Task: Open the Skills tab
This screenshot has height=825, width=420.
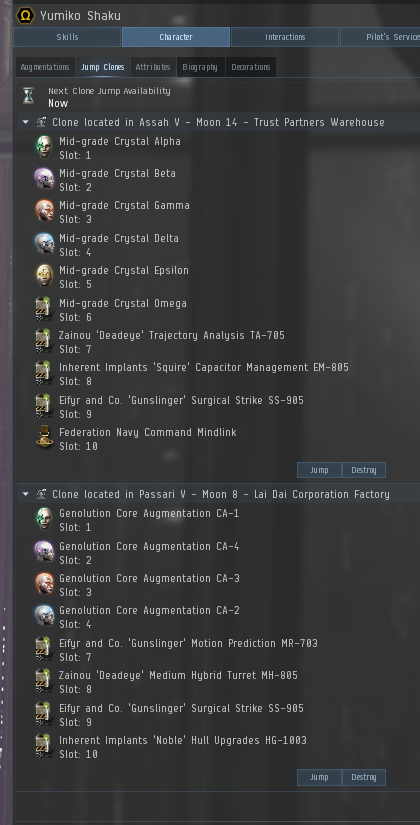Action: point(67,37)
